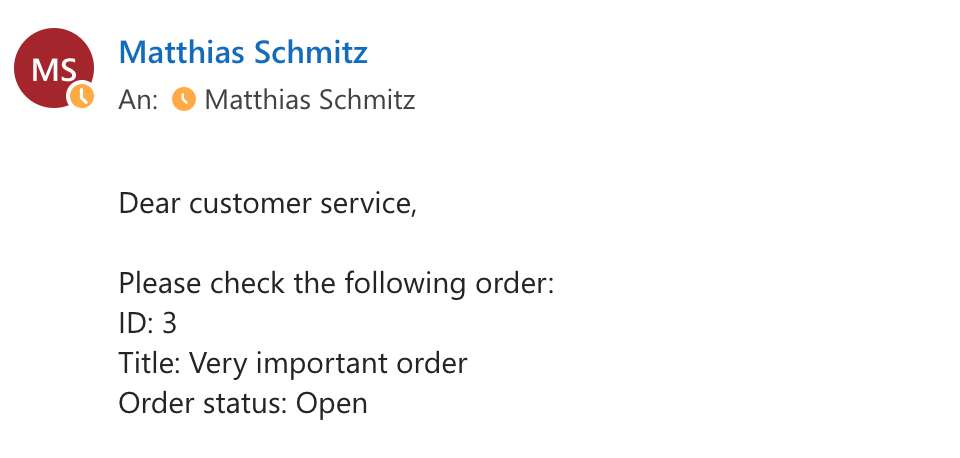This screenshot has height=458, width=960.
Task: Open the MS sender avatar circle
Action: pos(54,68)
